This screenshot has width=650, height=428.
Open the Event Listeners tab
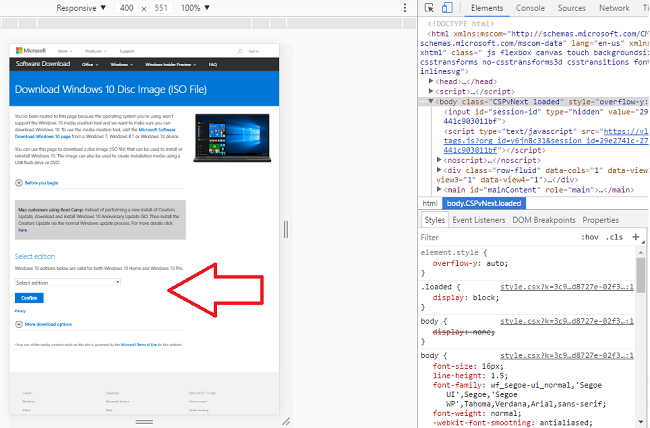(x=478, y=220)
